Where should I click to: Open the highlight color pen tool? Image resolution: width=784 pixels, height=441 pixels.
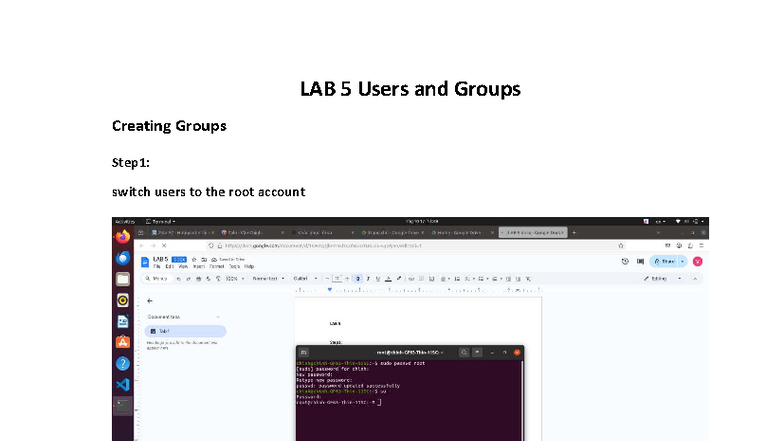point(398,278)
